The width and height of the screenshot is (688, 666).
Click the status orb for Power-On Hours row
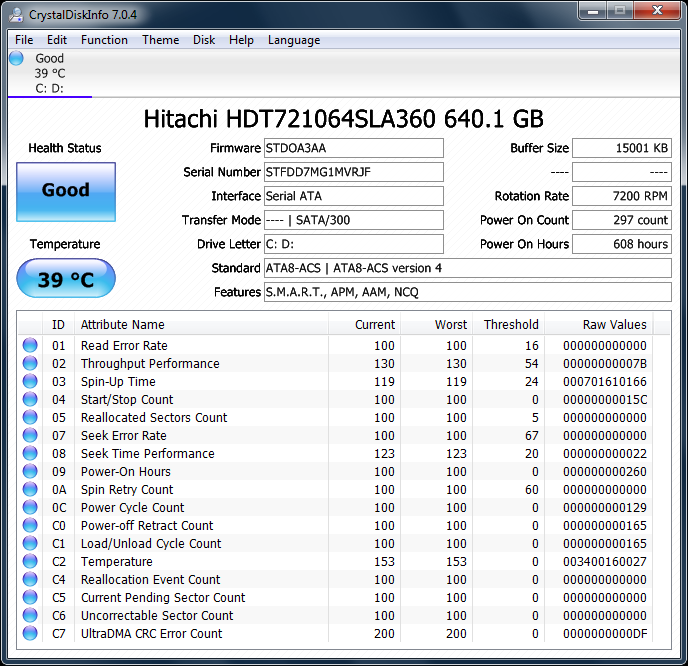point(30,472)
